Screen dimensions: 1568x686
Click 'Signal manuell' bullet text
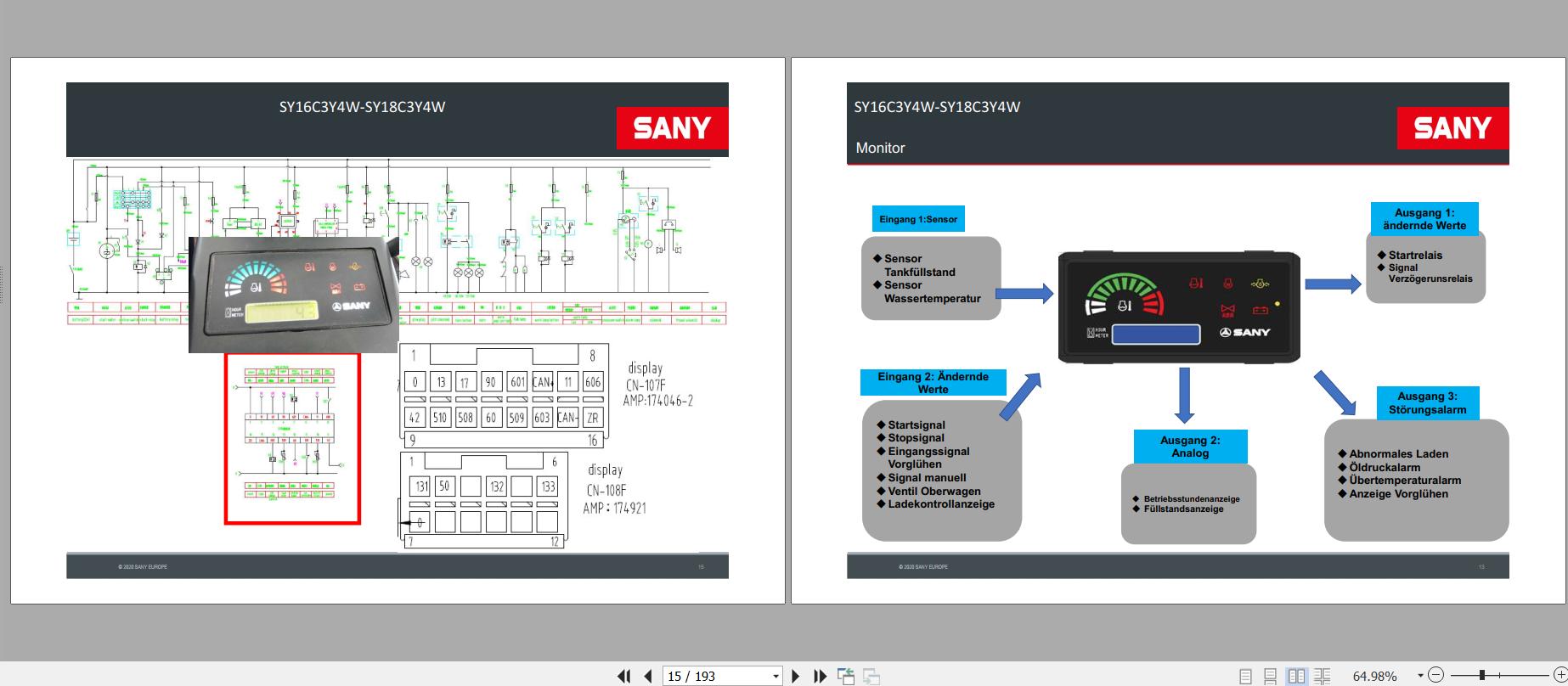point(928,478)
